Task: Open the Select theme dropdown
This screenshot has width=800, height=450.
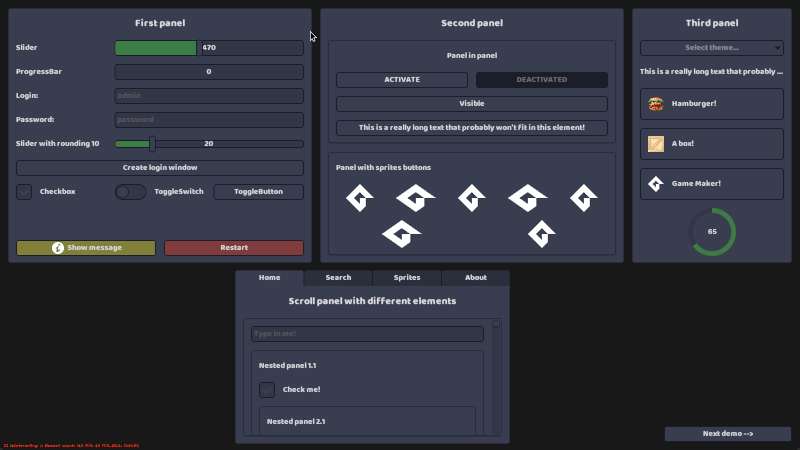Action: click(x=712, y=47)
